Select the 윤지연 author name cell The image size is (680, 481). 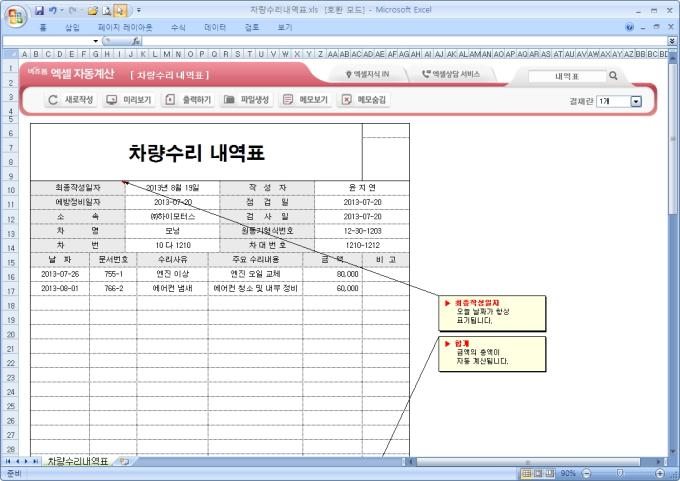click(362, 188)
